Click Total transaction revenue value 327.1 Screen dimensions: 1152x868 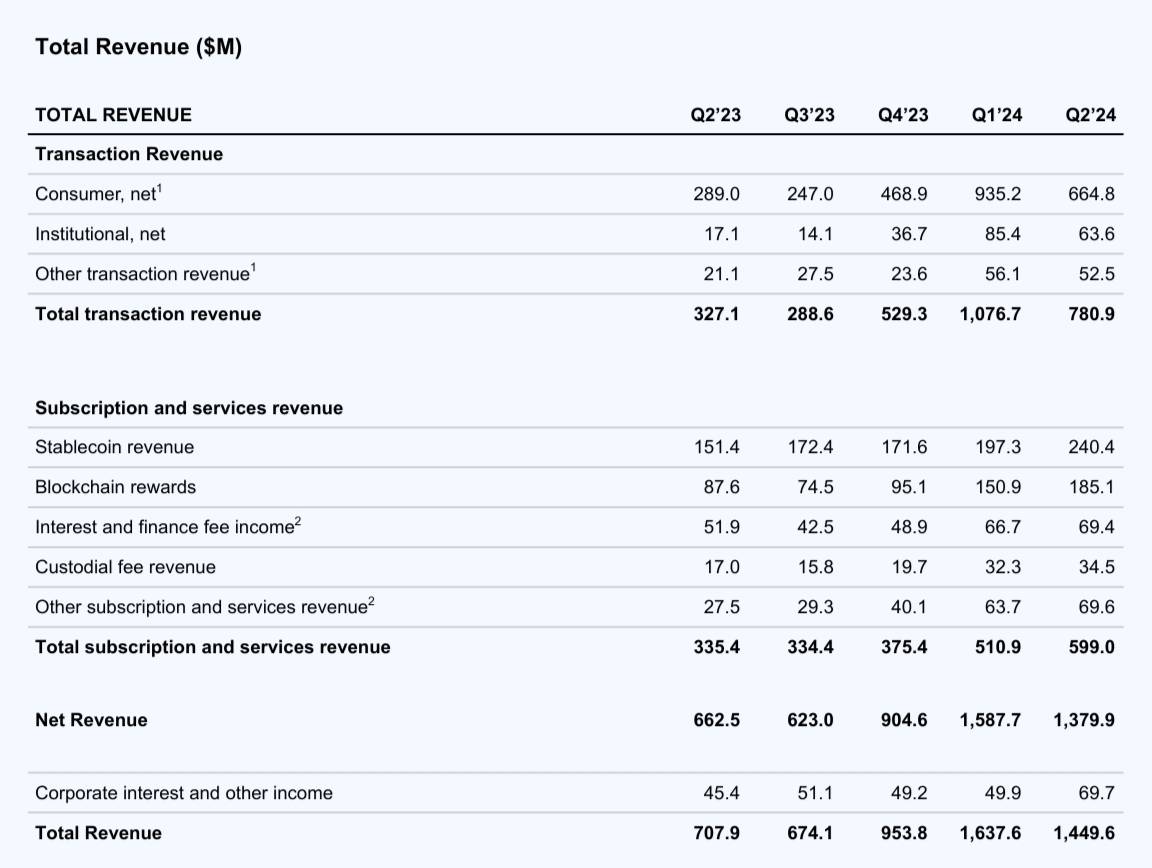716,314
